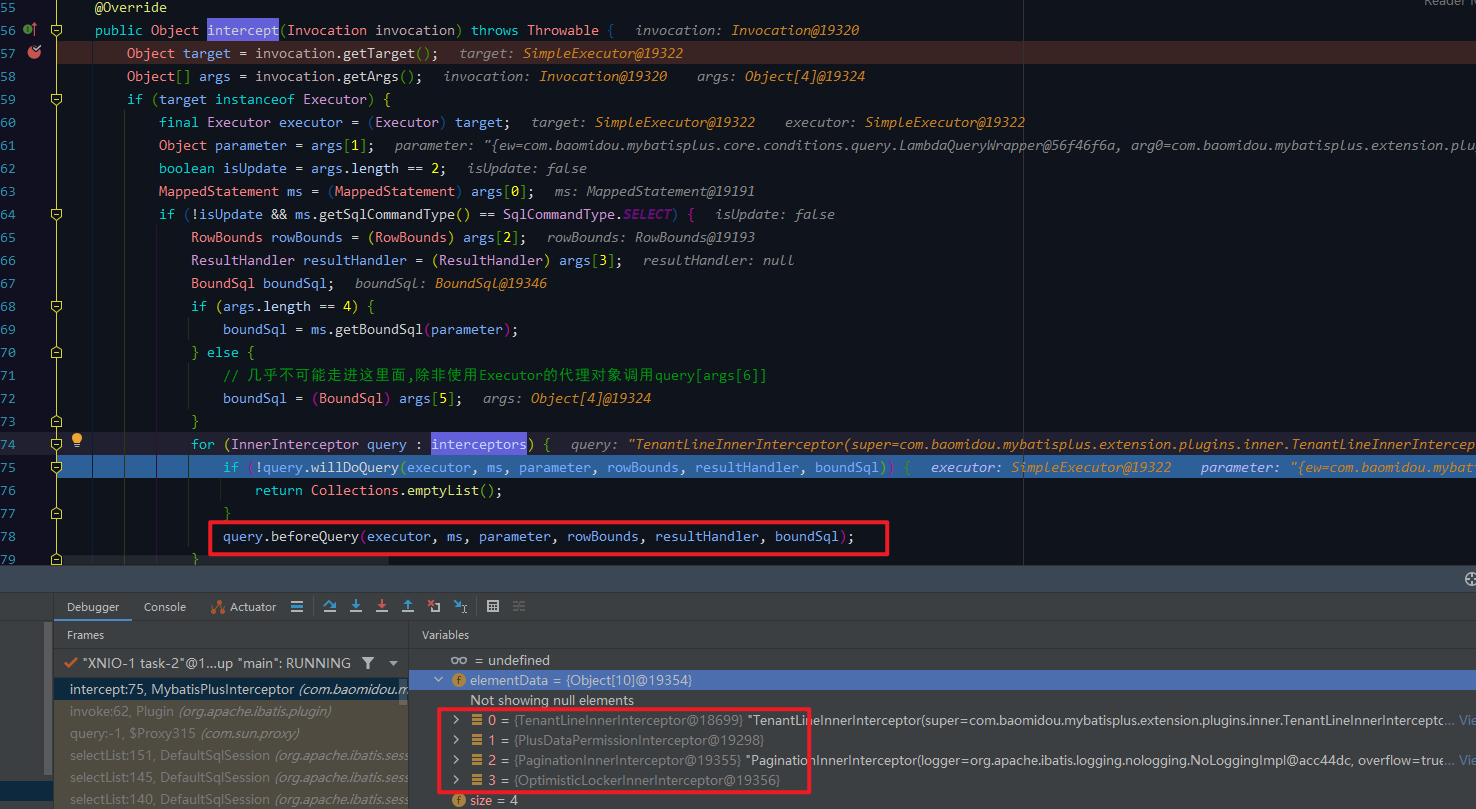Viewport: 1476px width, 809px height.
Task: Click the query.beforeQuery call on line 78
Action: pyautogui.click(x=539, y=537)
